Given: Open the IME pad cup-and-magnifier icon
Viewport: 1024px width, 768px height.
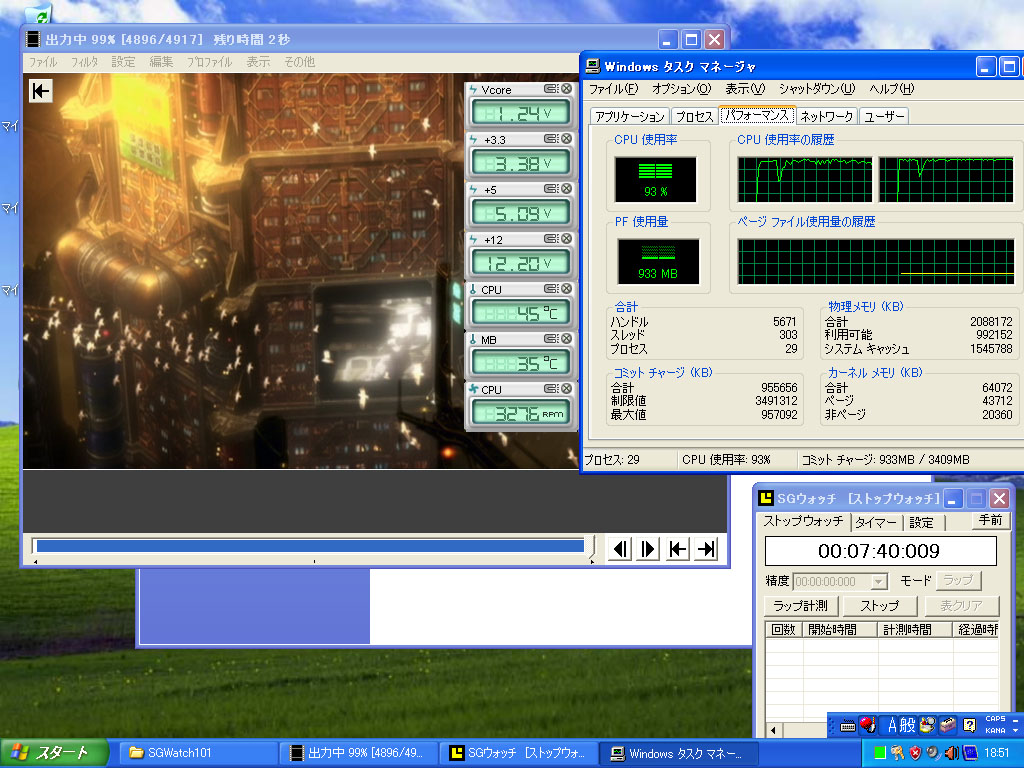Looking at the screenshot, I should click(x=927, y=725).
